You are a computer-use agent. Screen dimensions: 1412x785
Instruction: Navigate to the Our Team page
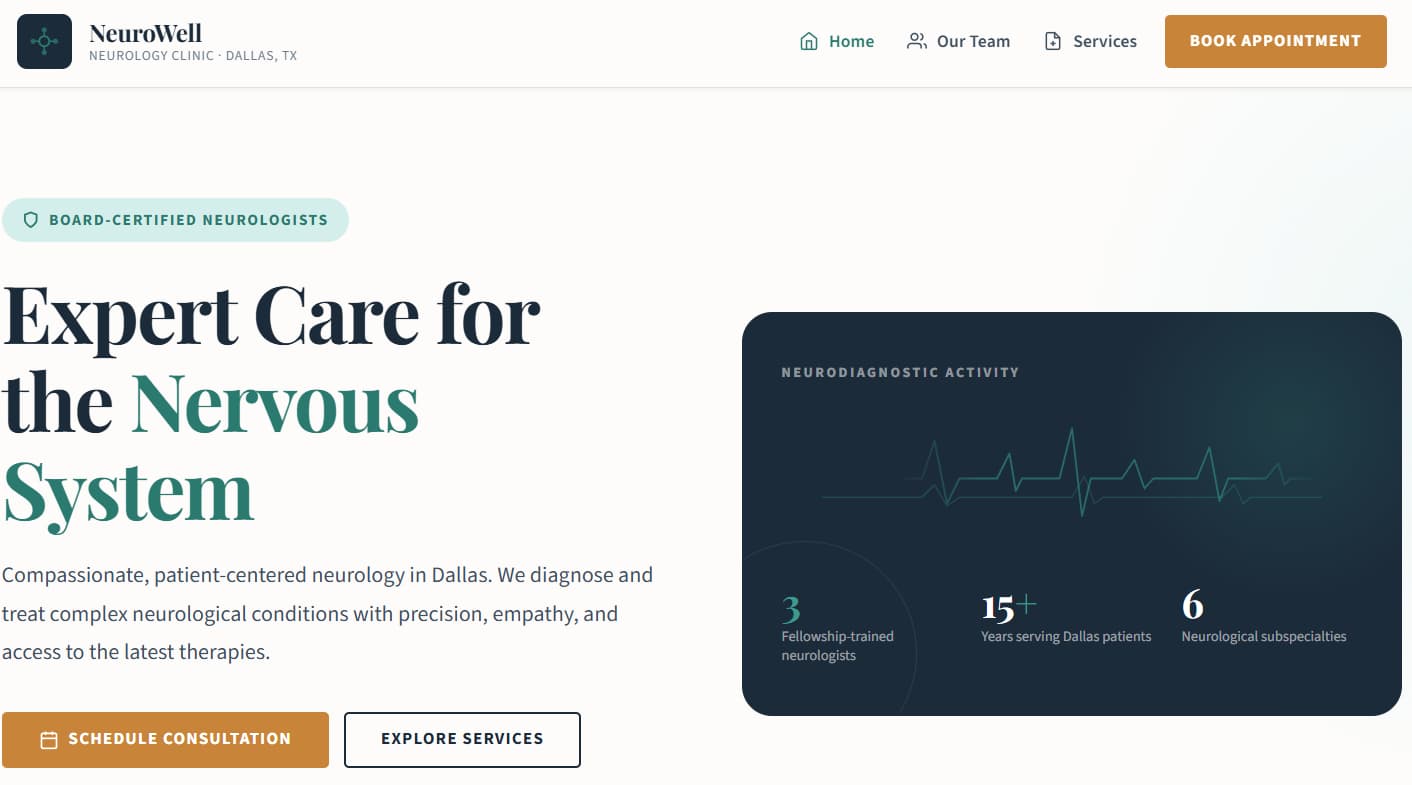(973, 41)
